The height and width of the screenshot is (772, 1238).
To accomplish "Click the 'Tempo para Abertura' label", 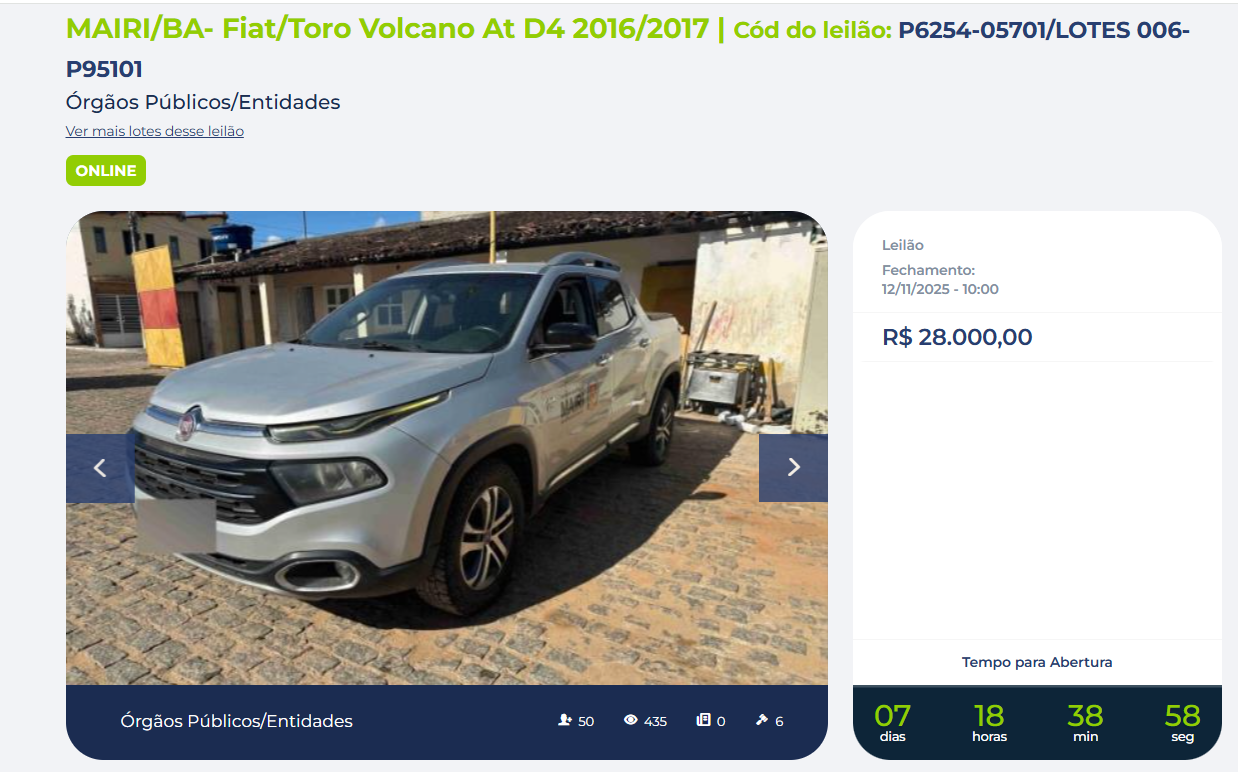I will pyautogui.click(x=1037, y=662).
